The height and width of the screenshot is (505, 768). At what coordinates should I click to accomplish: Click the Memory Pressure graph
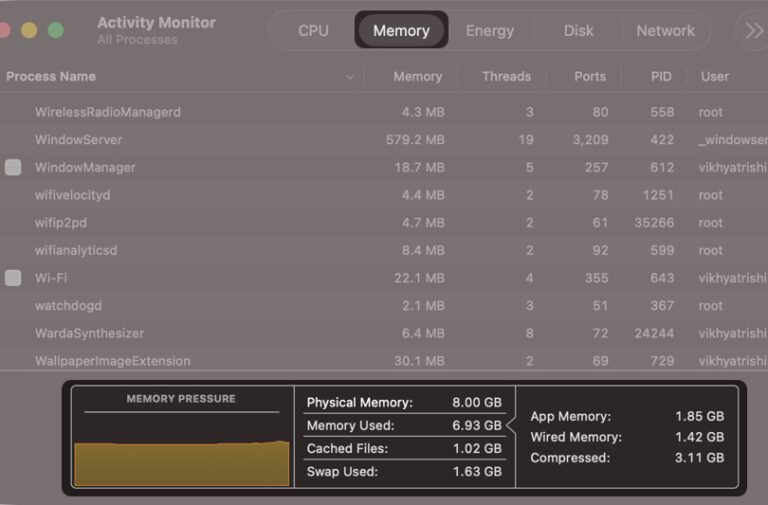181,450
